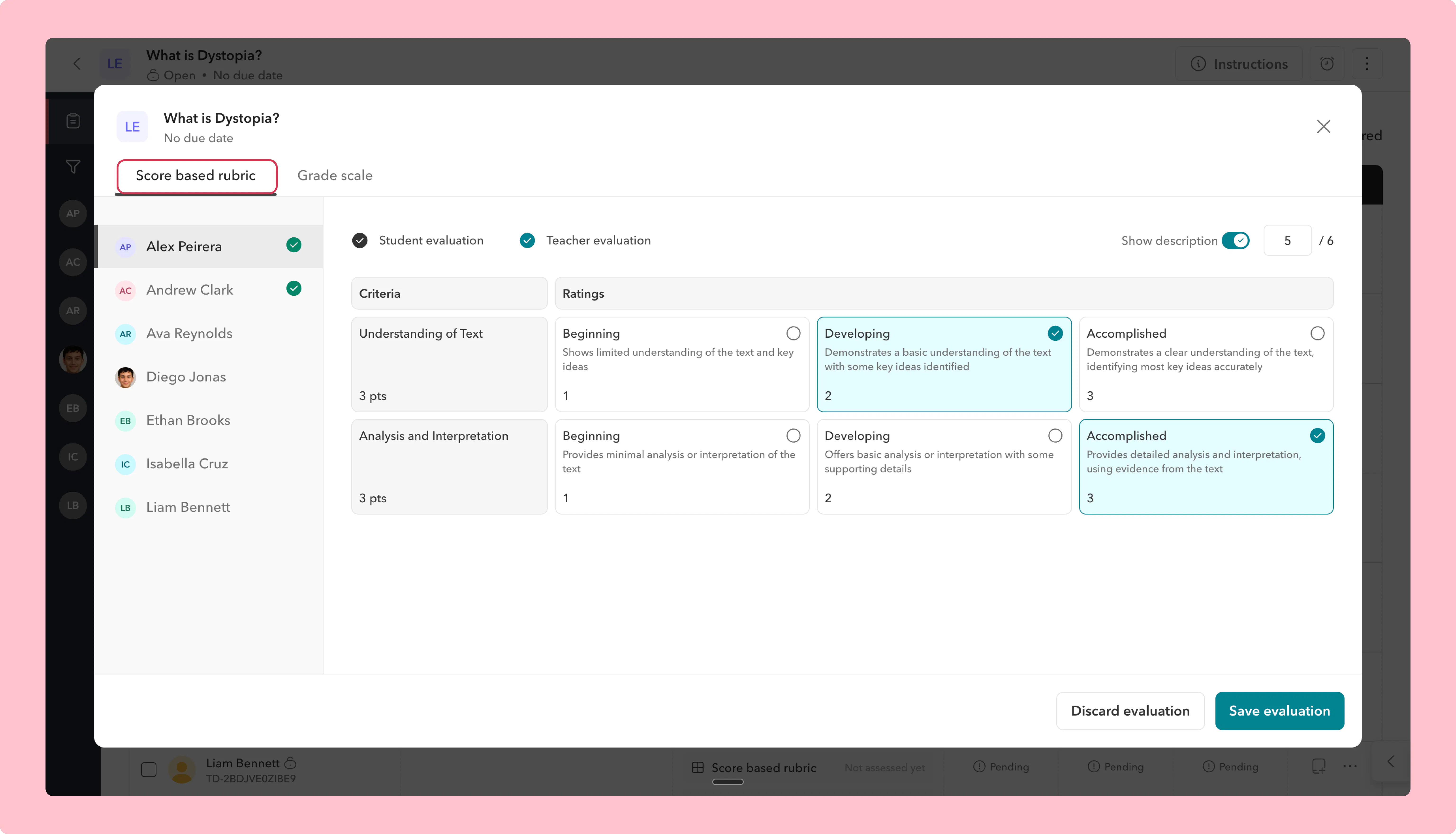Click the IC avatar in the dark sidebar

(x=73, y=457)
